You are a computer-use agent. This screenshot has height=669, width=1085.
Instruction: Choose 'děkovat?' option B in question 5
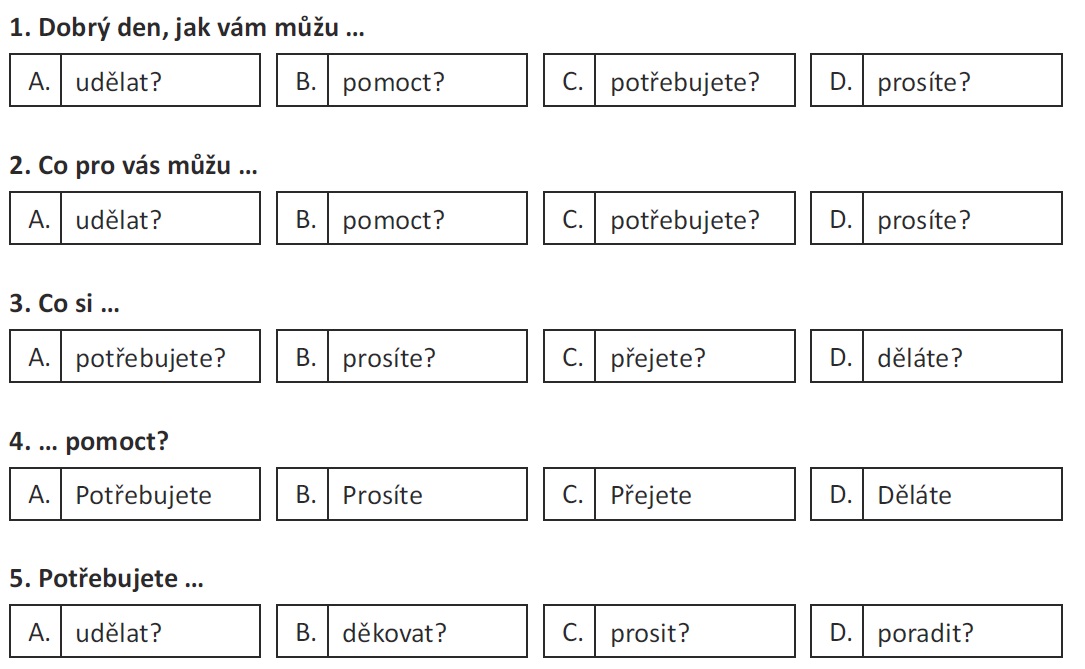(x=402, y=632)
